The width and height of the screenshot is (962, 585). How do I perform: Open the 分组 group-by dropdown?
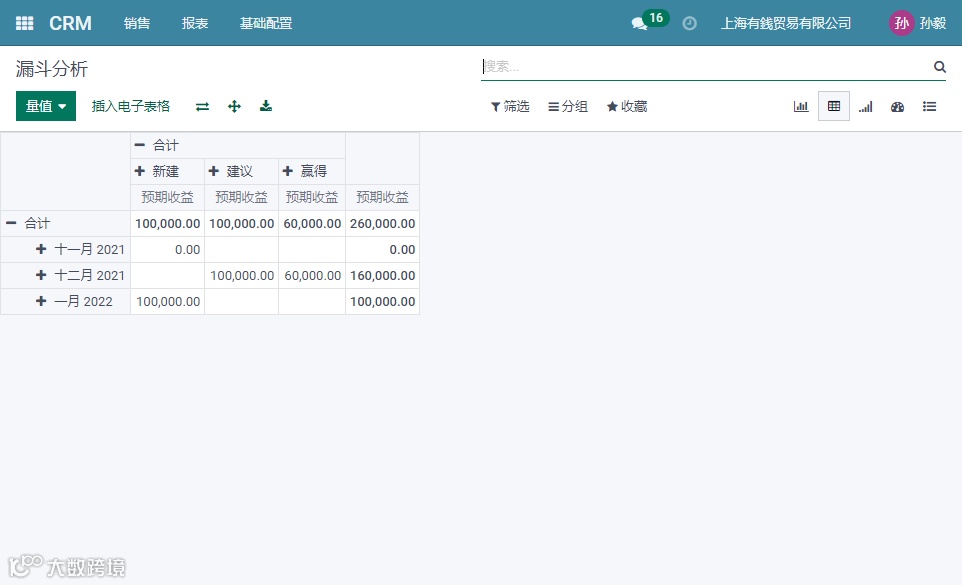coord(568,107)
